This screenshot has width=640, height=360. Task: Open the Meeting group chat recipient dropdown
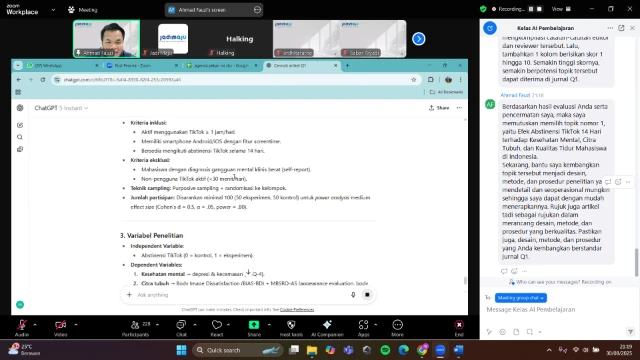point(520,298)
